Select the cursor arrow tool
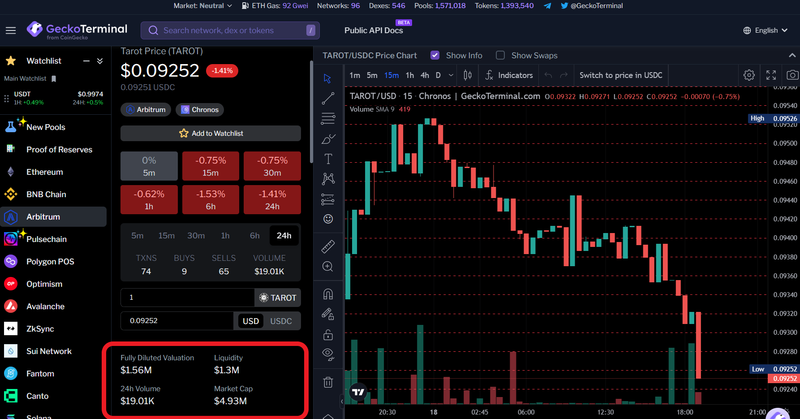 328,79
